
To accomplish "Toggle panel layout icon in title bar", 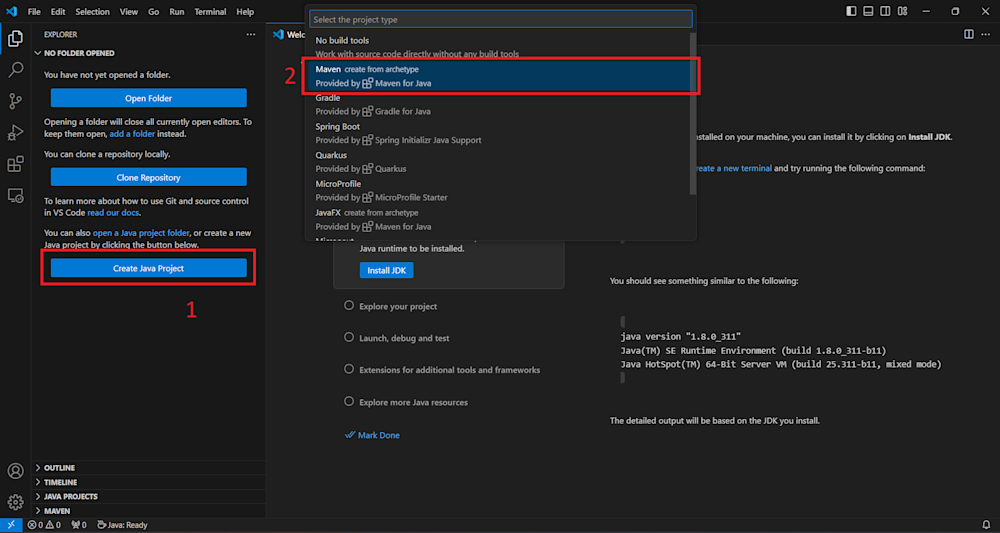I will [868, 11].
